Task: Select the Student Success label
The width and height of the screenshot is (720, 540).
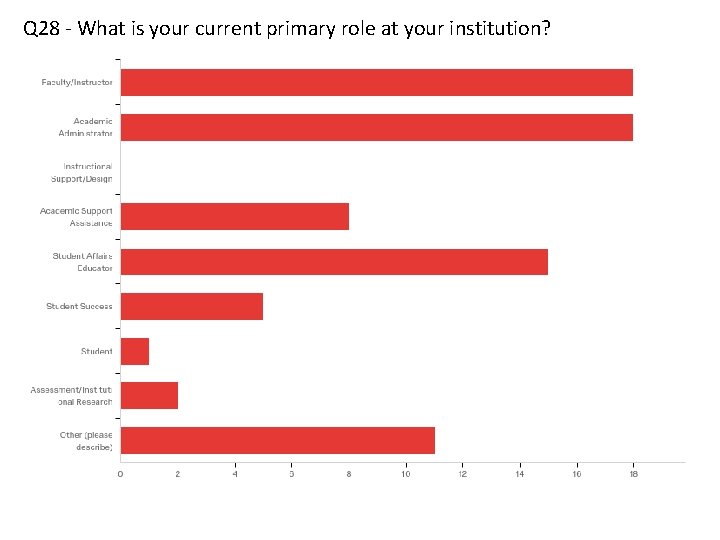Action: point(79,306)
